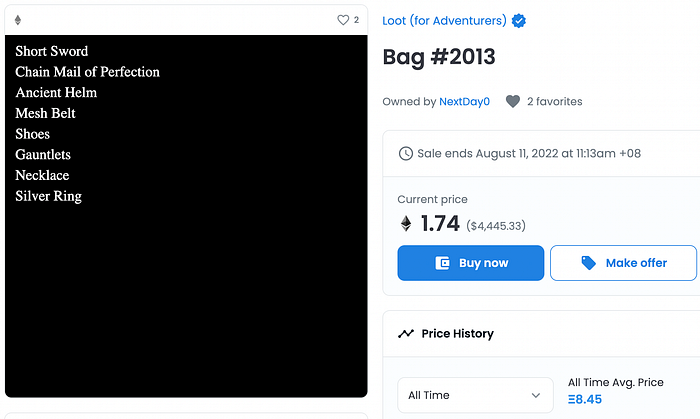Screen dimensions: 700x419
Task: Click the blue verified badge beside the collection name
Action: [x=518, y=21]
